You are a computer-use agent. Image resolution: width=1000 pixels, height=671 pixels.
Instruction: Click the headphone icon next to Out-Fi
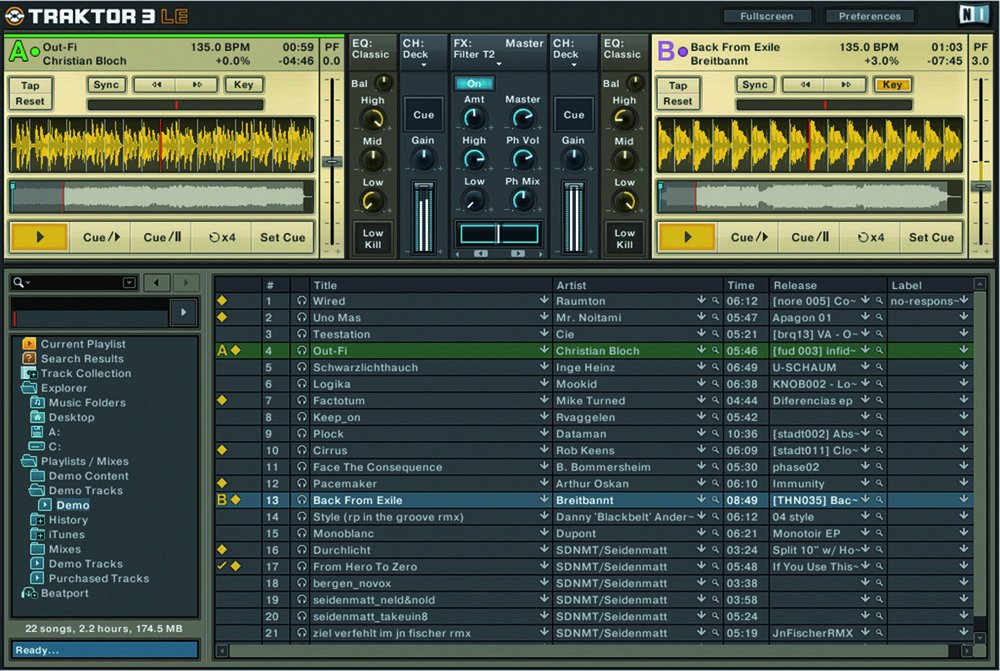301,351
